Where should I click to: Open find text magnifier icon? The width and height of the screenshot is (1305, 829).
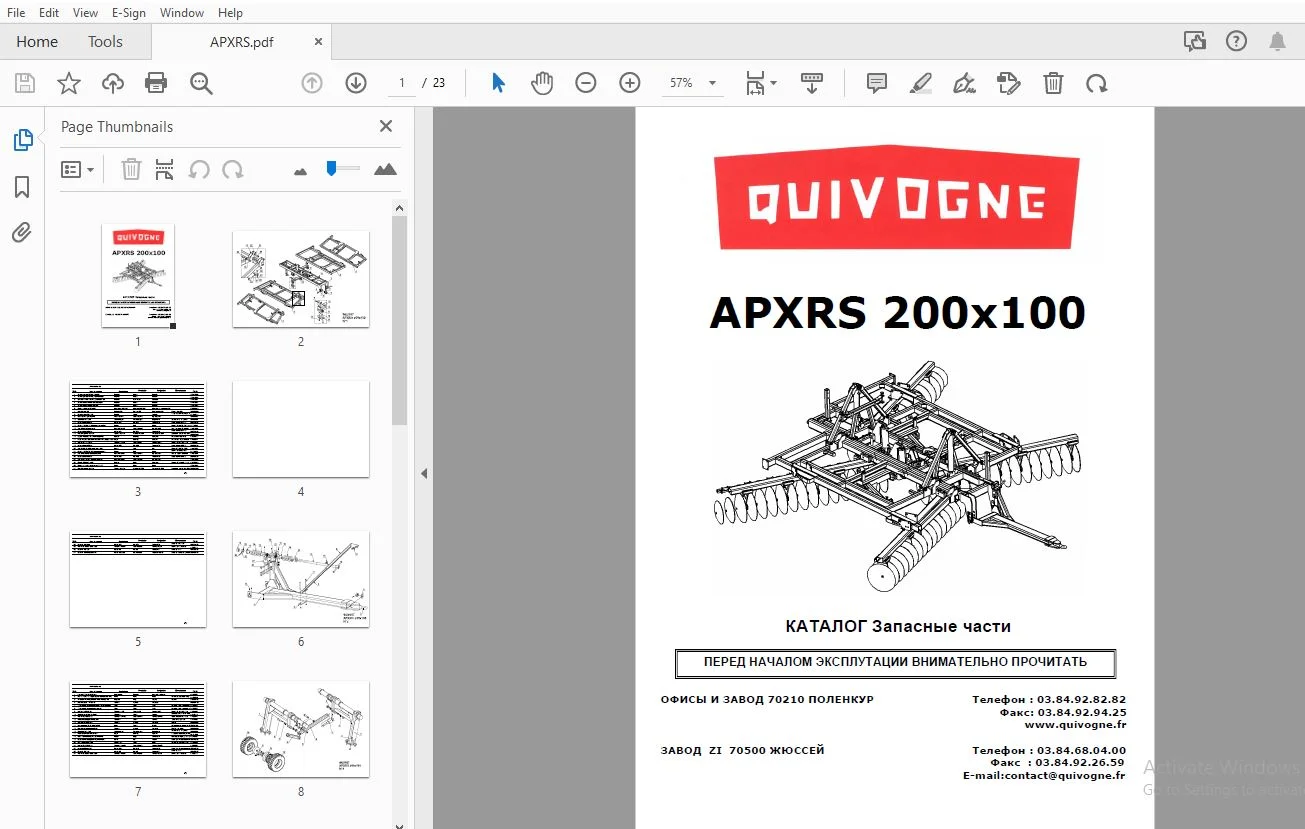coord(201,84)
